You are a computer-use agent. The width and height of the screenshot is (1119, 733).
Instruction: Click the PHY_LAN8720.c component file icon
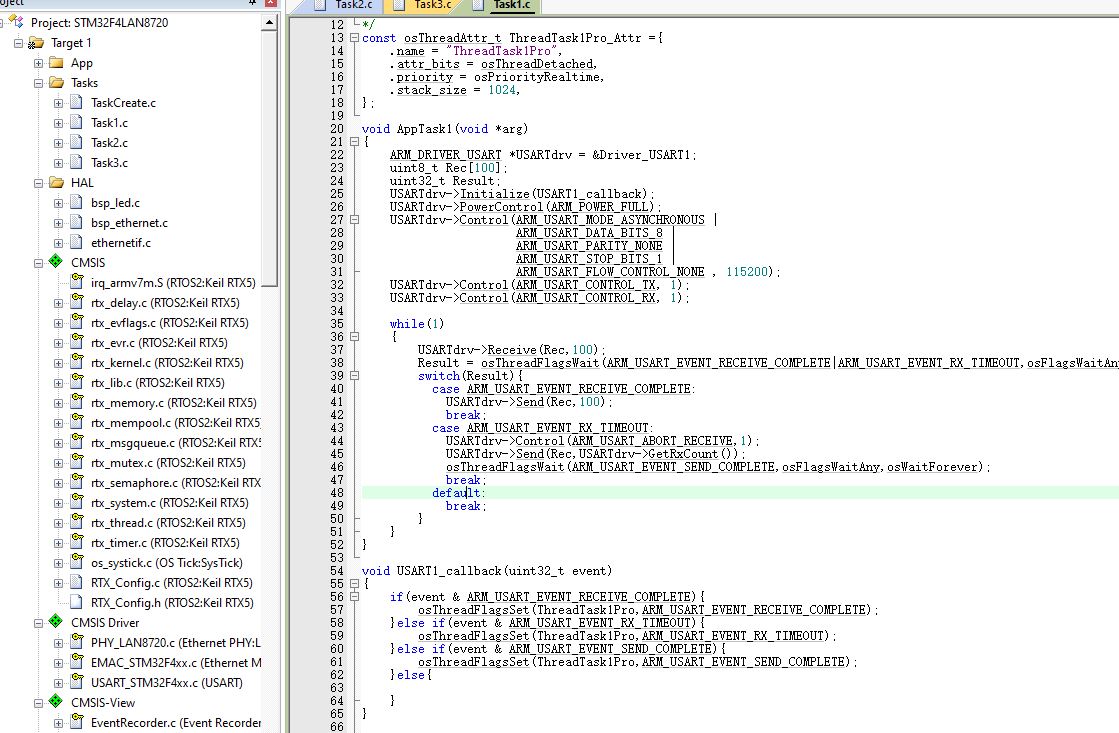(76, 641)
